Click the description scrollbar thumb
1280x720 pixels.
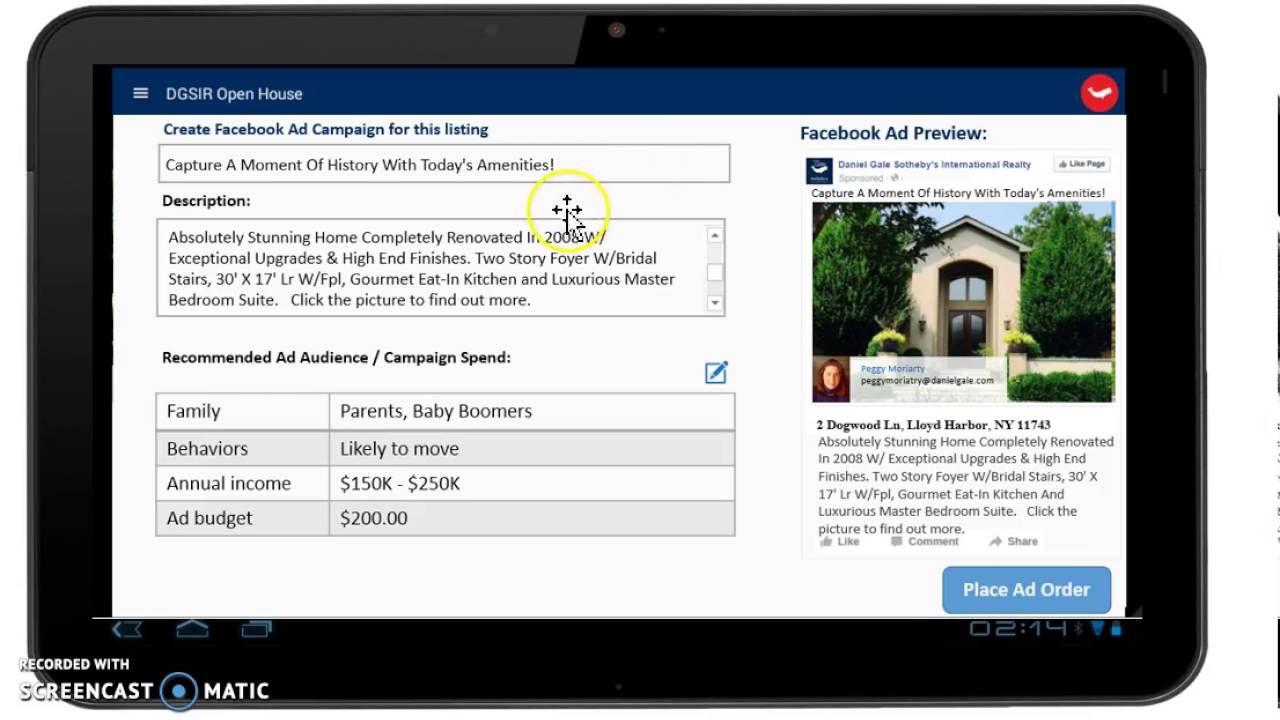[715, 272]
